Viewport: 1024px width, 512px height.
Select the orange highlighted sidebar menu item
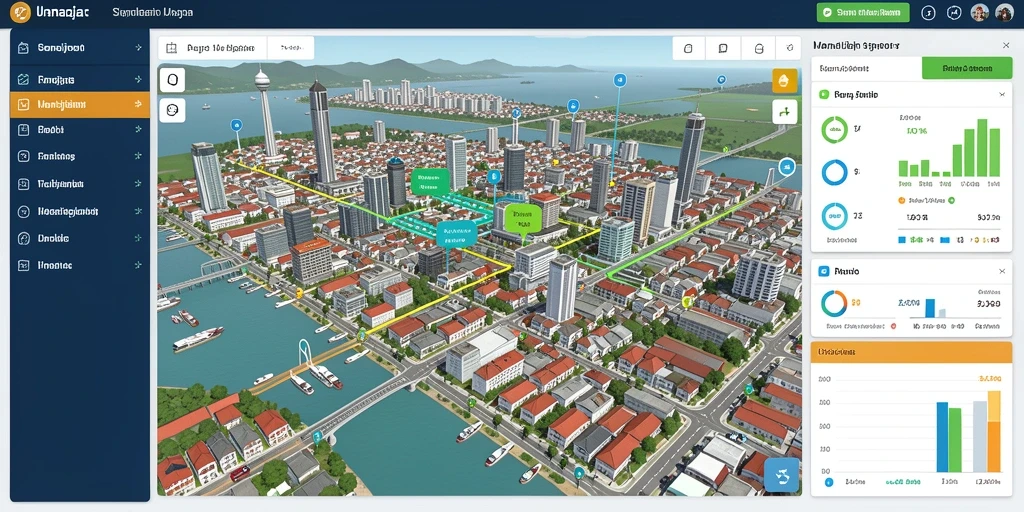point(80,104)
